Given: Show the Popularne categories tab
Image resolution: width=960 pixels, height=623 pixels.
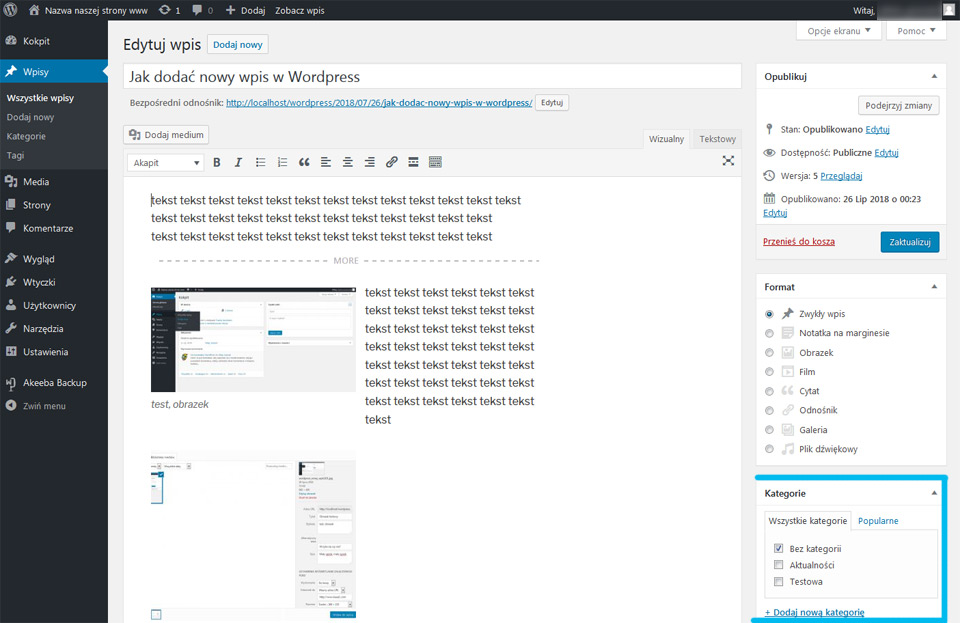Looking at the screenshot, I should click(x=878, y=521).
